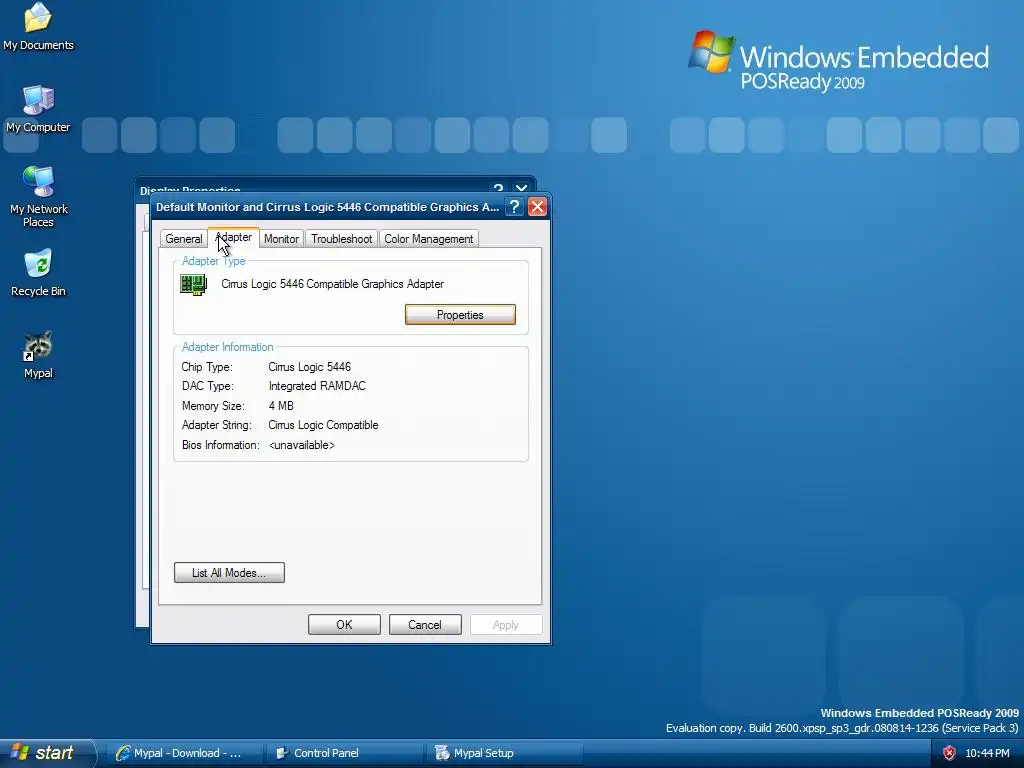
Task: Click the Memory Size: label
Action: [x=213, y=406]
